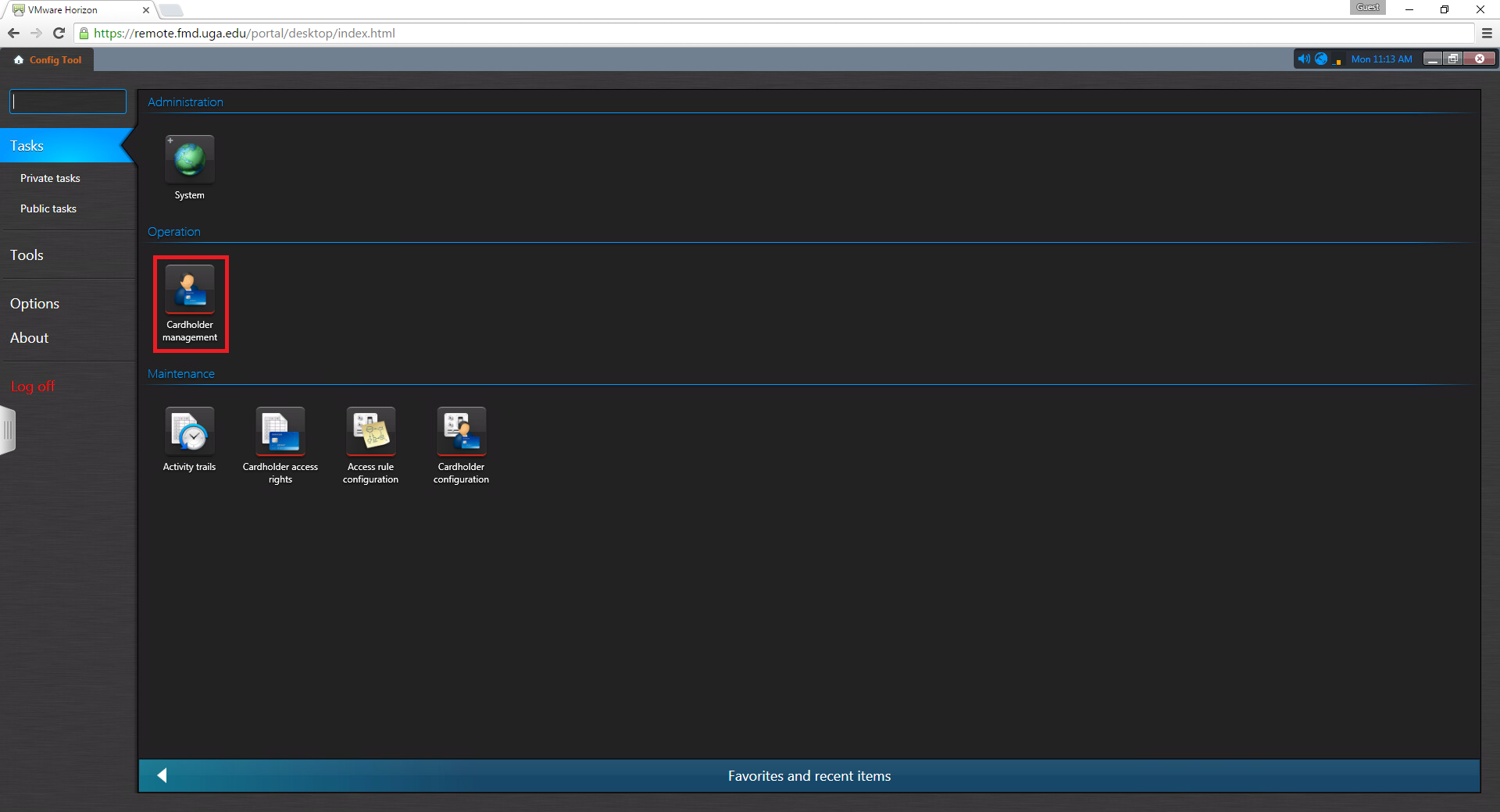
Task: Select the Tasks menu item
Action: click(x=27, y=146)
